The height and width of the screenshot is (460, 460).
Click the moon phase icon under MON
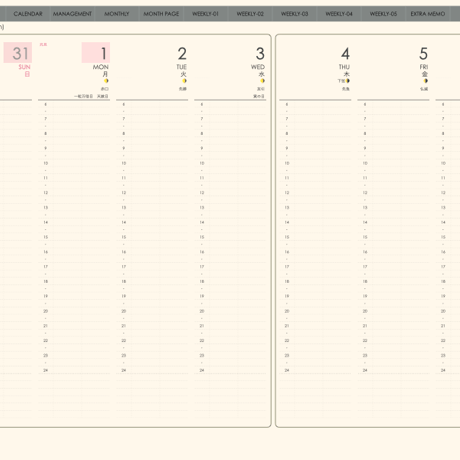(x=106, y=81)
